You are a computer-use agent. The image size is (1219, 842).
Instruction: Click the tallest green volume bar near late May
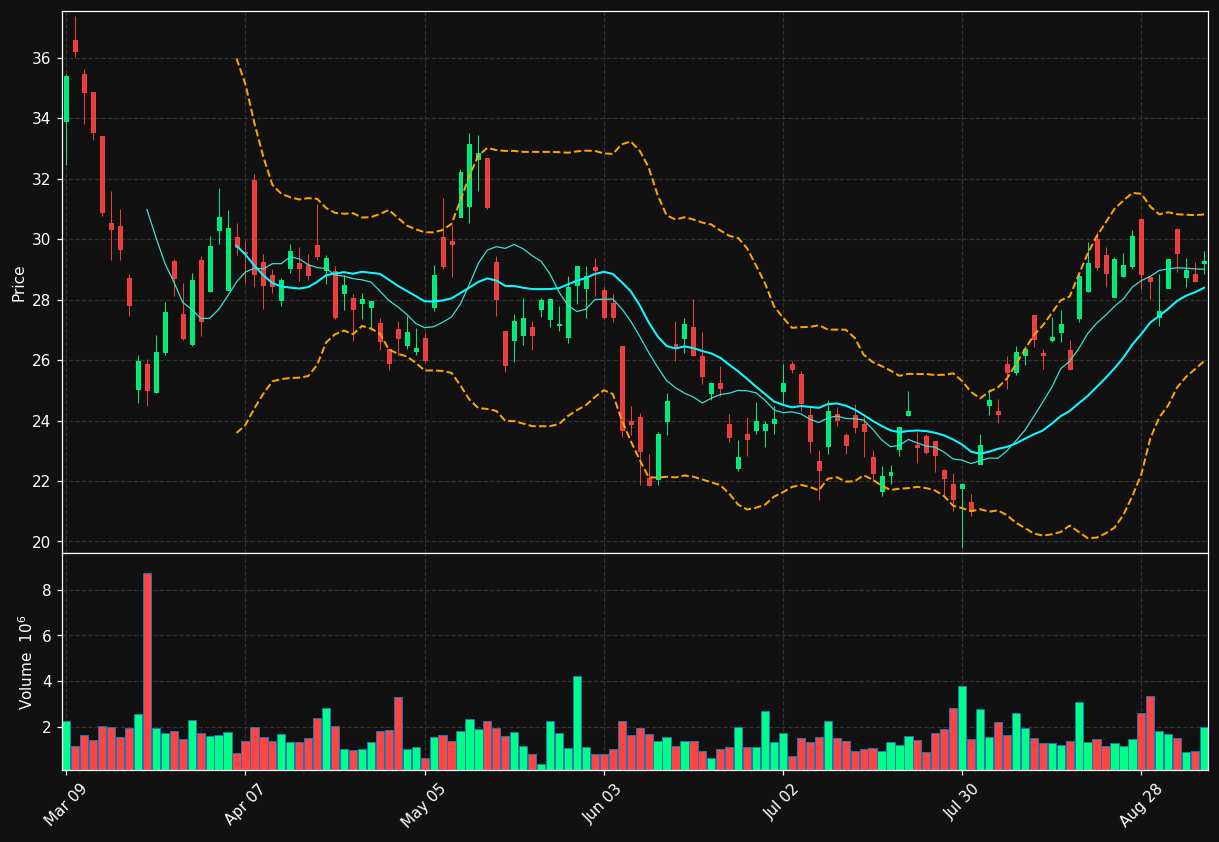point(577,723)
